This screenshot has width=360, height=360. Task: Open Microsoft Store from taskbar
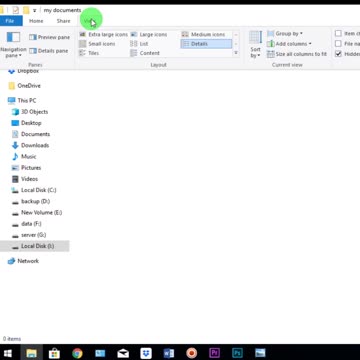coord(54,353)
